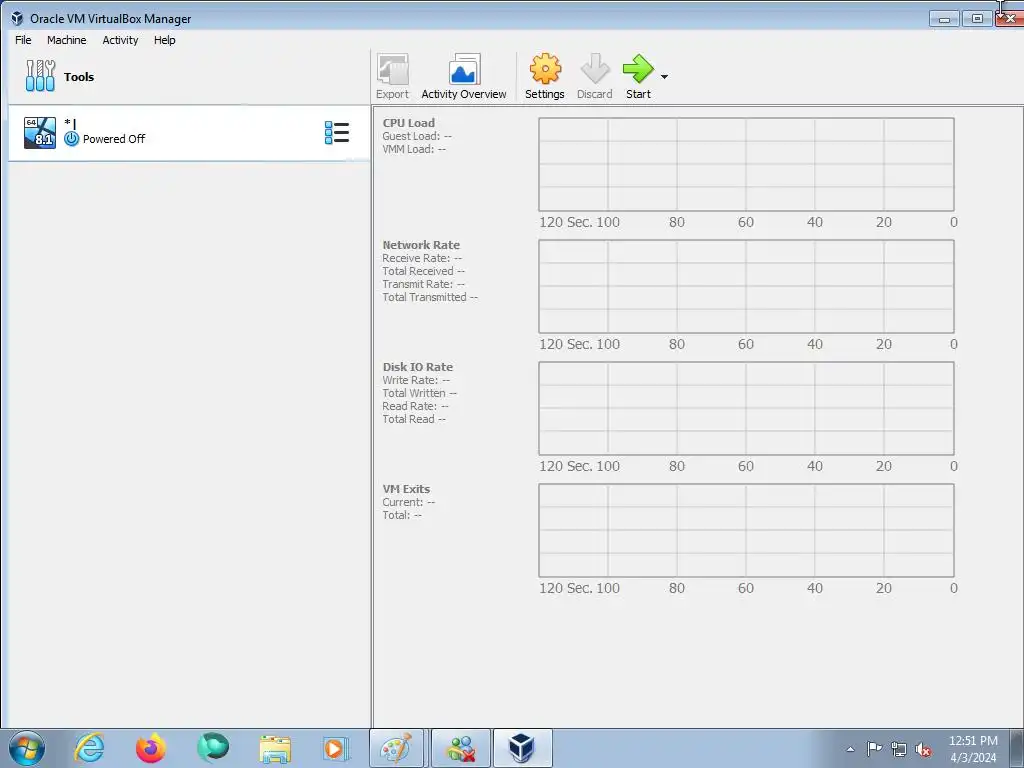The image size is (1024, 768).
Task: Click the Total Transmitted label
Action: 430,297
